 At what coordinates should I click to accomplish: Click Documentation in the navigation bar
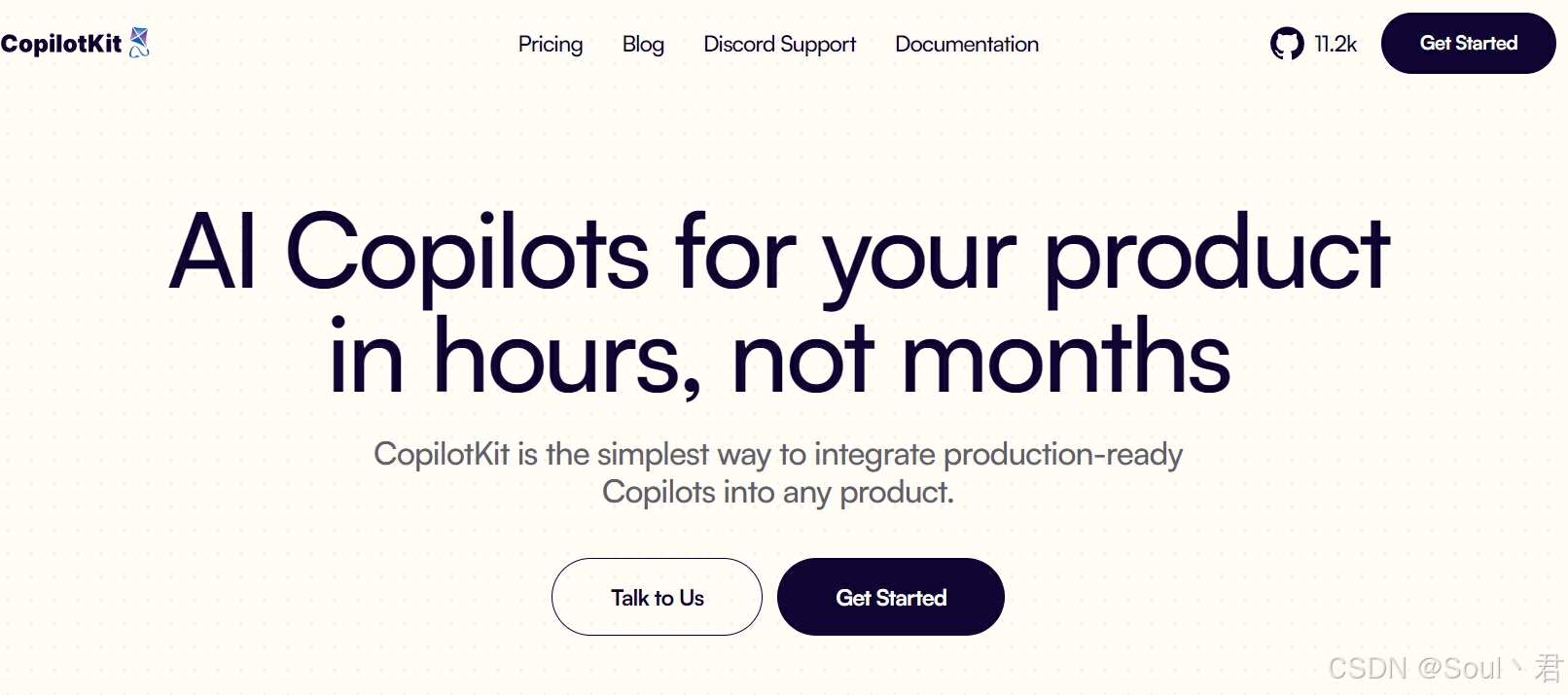click(x=966, y=44)
